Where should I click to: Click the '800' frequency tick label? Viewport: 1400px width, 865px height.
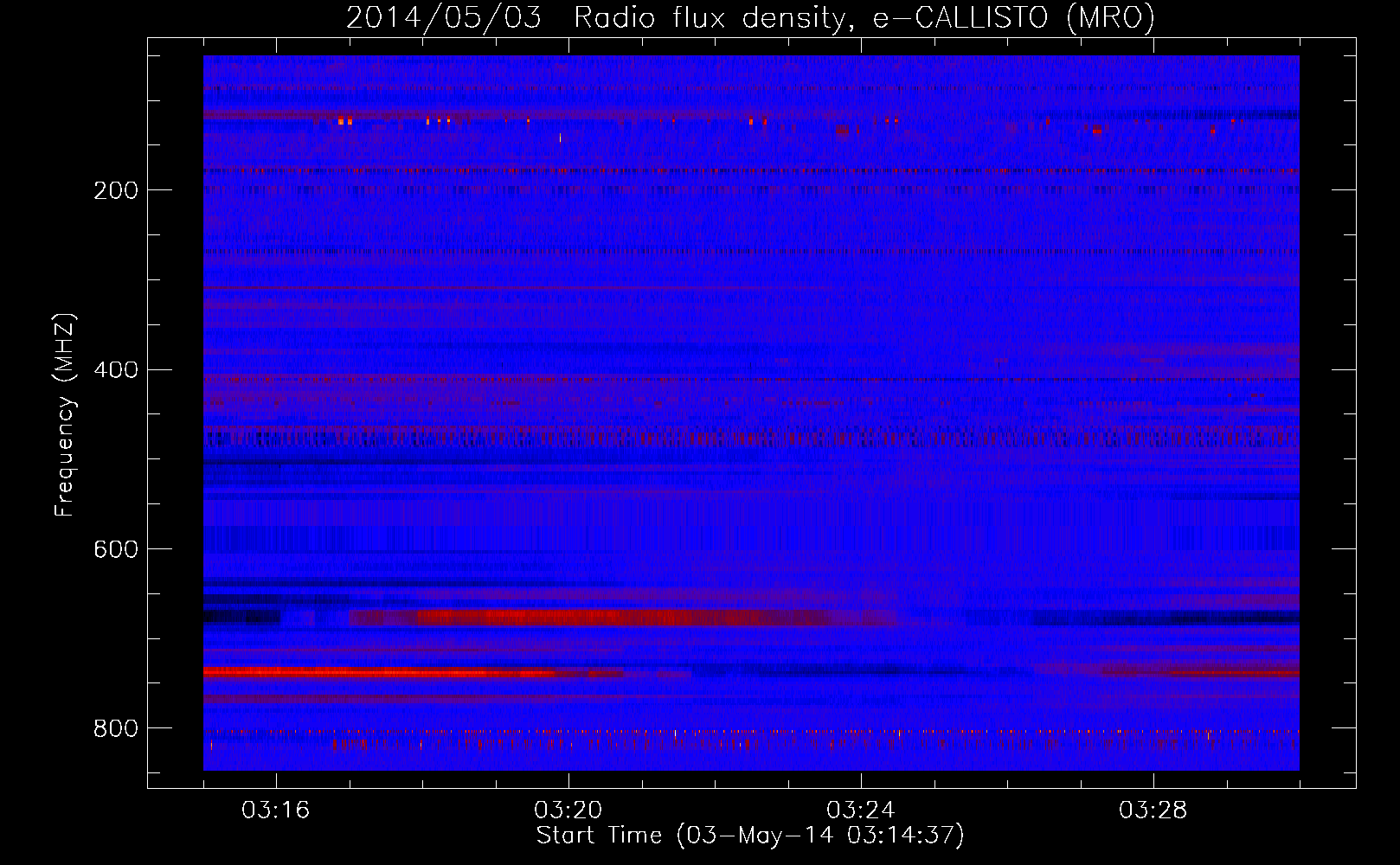tap(116, 729)
